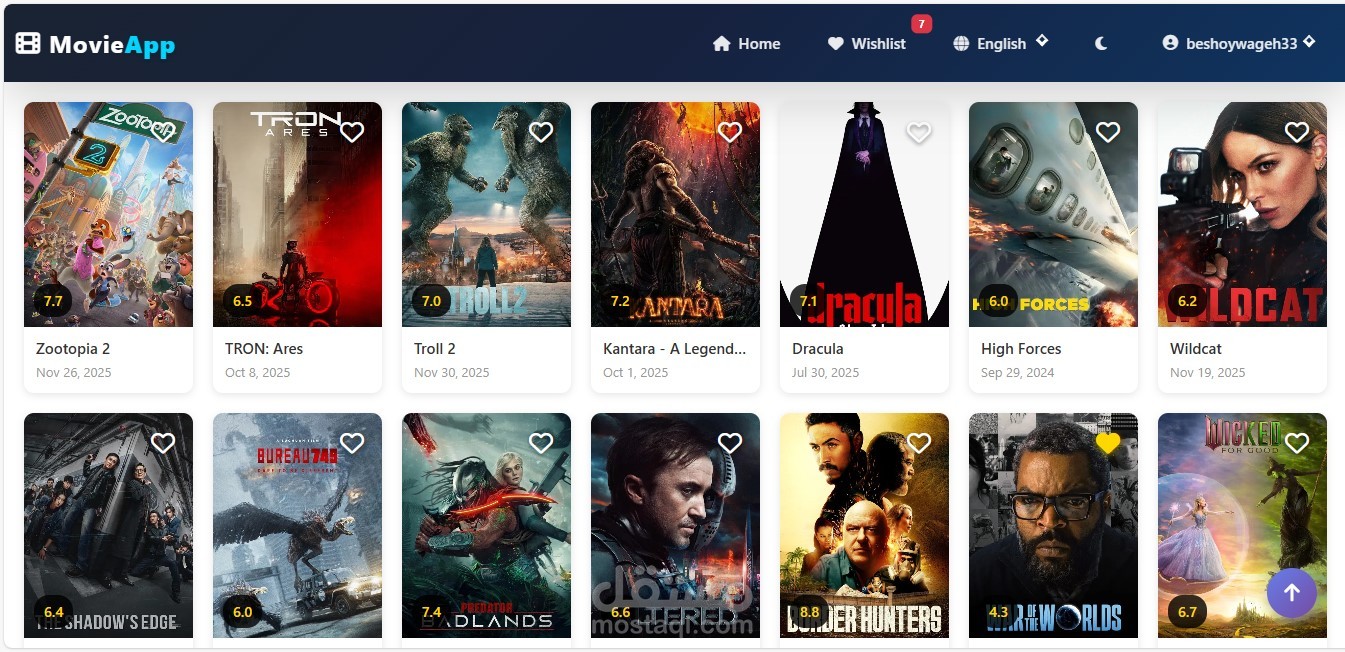
Task: Open the Border Hunters poster
Action: tap(864, 525)
